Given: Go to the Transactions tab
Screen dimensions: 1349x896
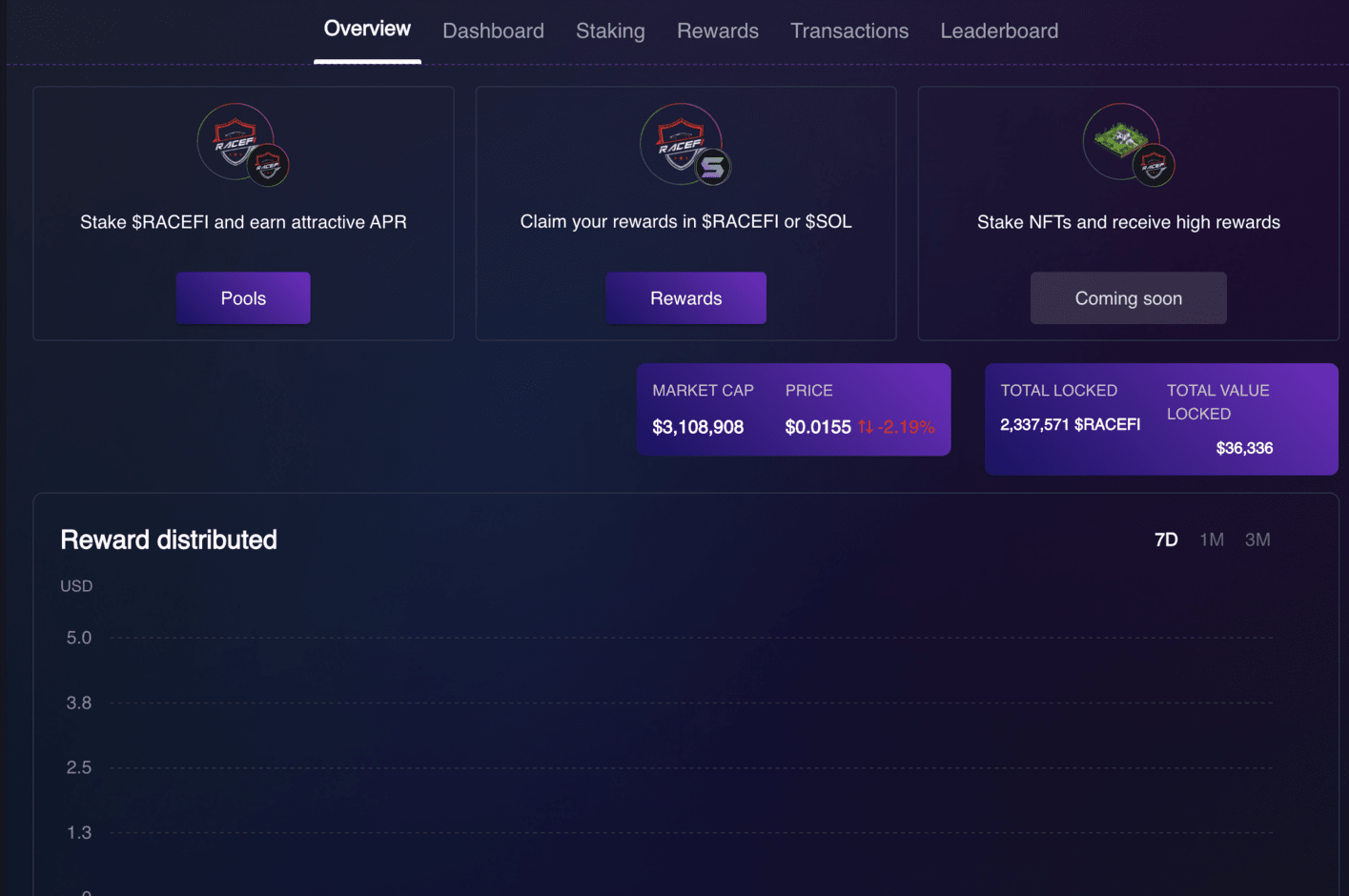Looking at the screenshot, I should click(x=849, y=31).
